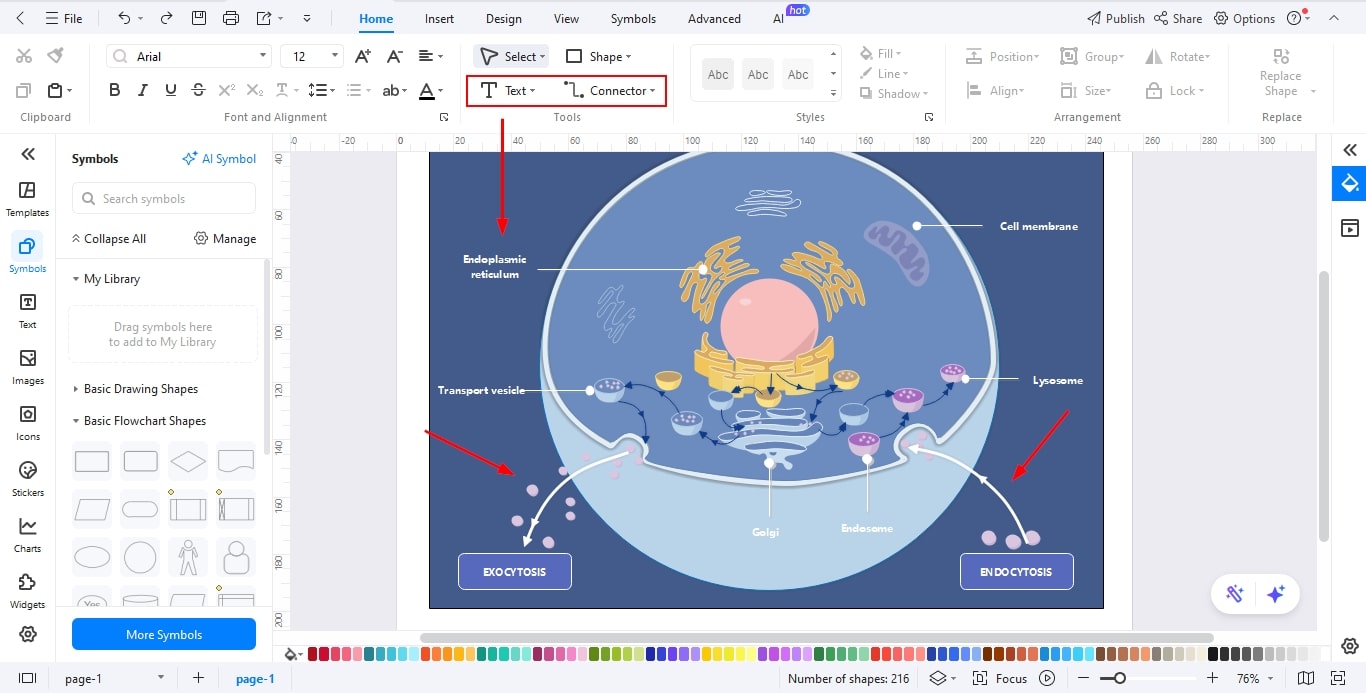
Task: Open the Images panel in the sidebar
Action: click(27, 365)
